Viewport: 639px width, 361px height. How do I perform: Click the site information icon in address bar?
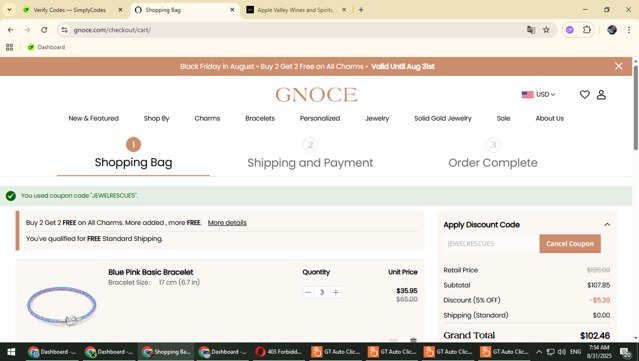(64, 30)
